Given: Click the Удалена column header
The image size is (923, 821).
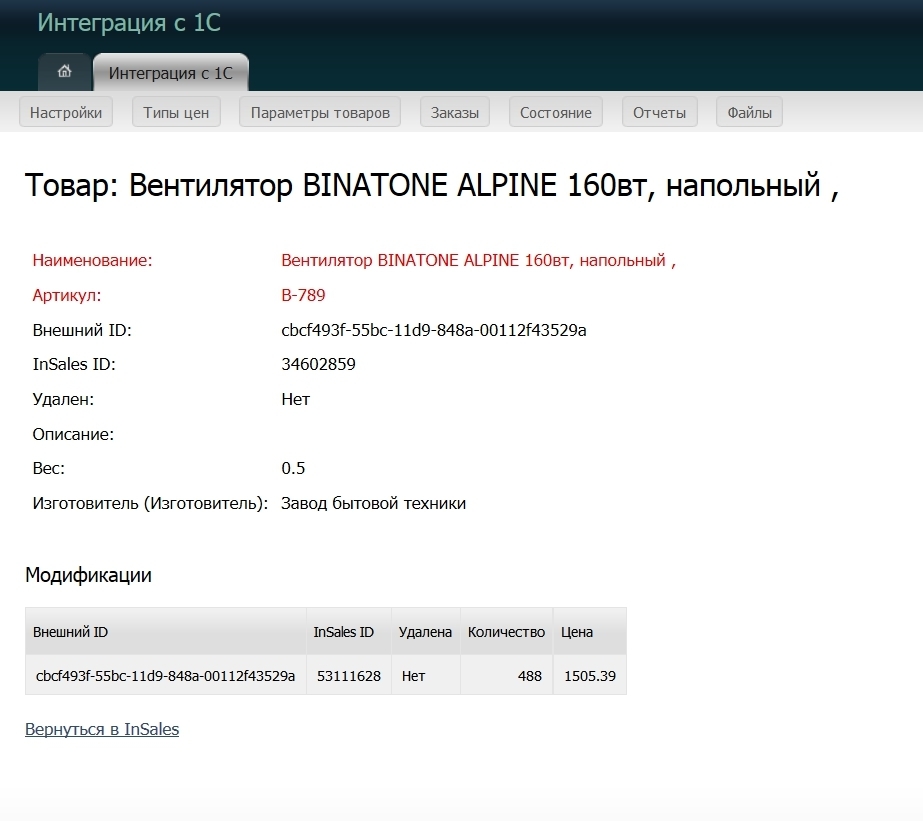Looking at the screenshot, I should (425, 632).
